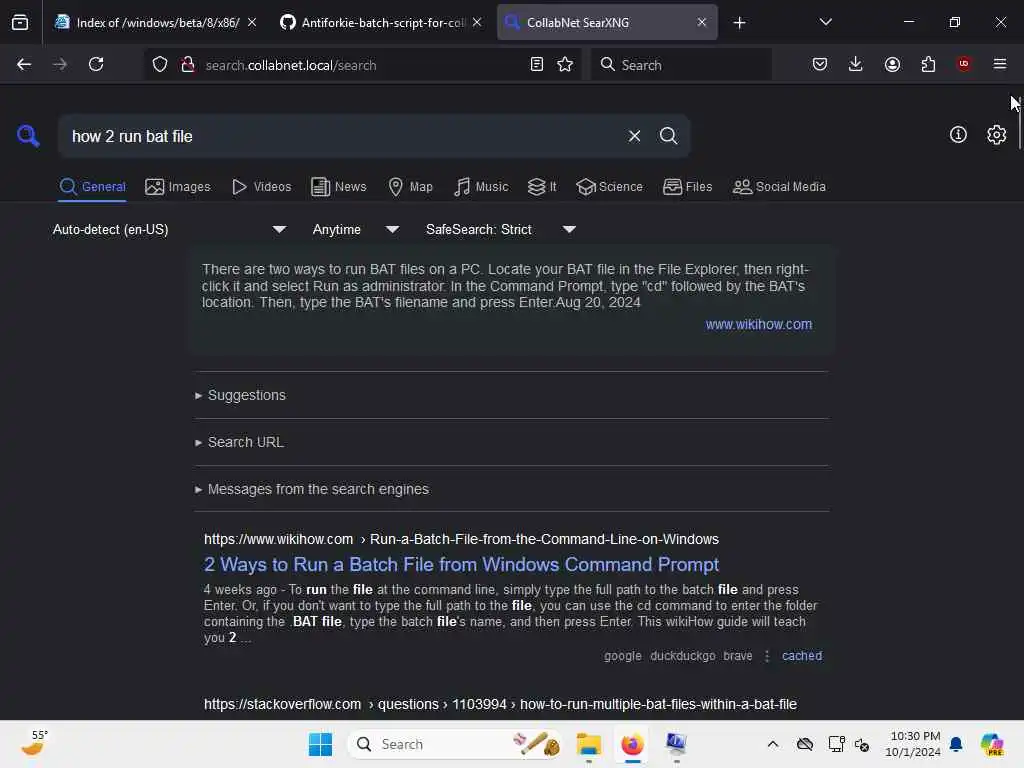Save page to Pocket

coord(820,65)
